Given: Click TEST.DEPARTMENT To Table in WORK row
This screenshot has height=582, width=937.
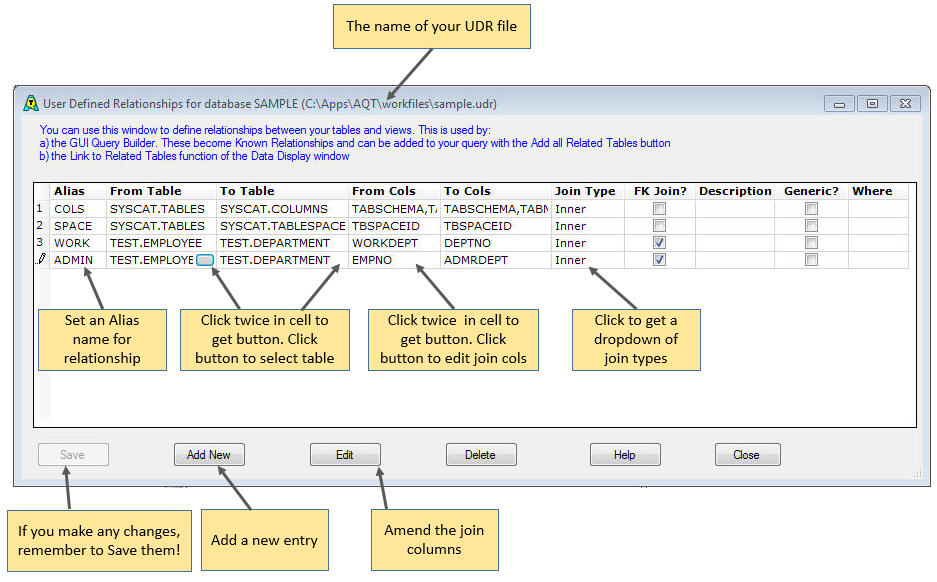Looking at the screenshot, I should click(x=283, y=243).
